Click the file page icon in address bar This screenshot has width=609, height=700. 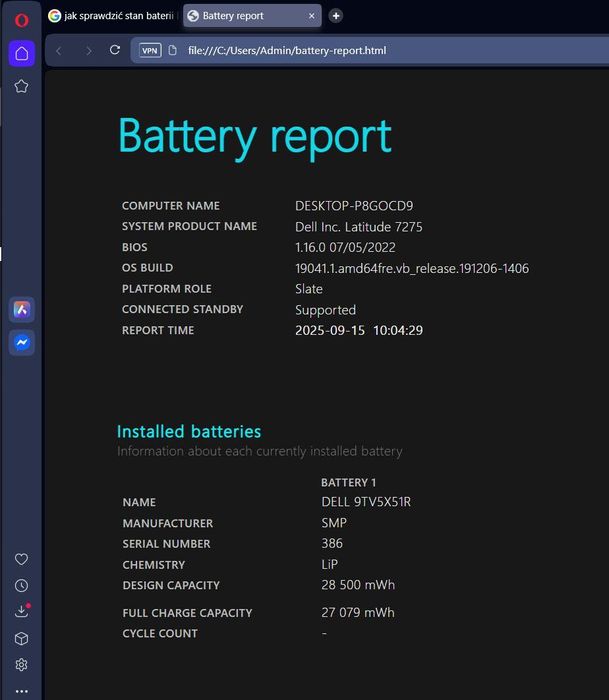172,50
